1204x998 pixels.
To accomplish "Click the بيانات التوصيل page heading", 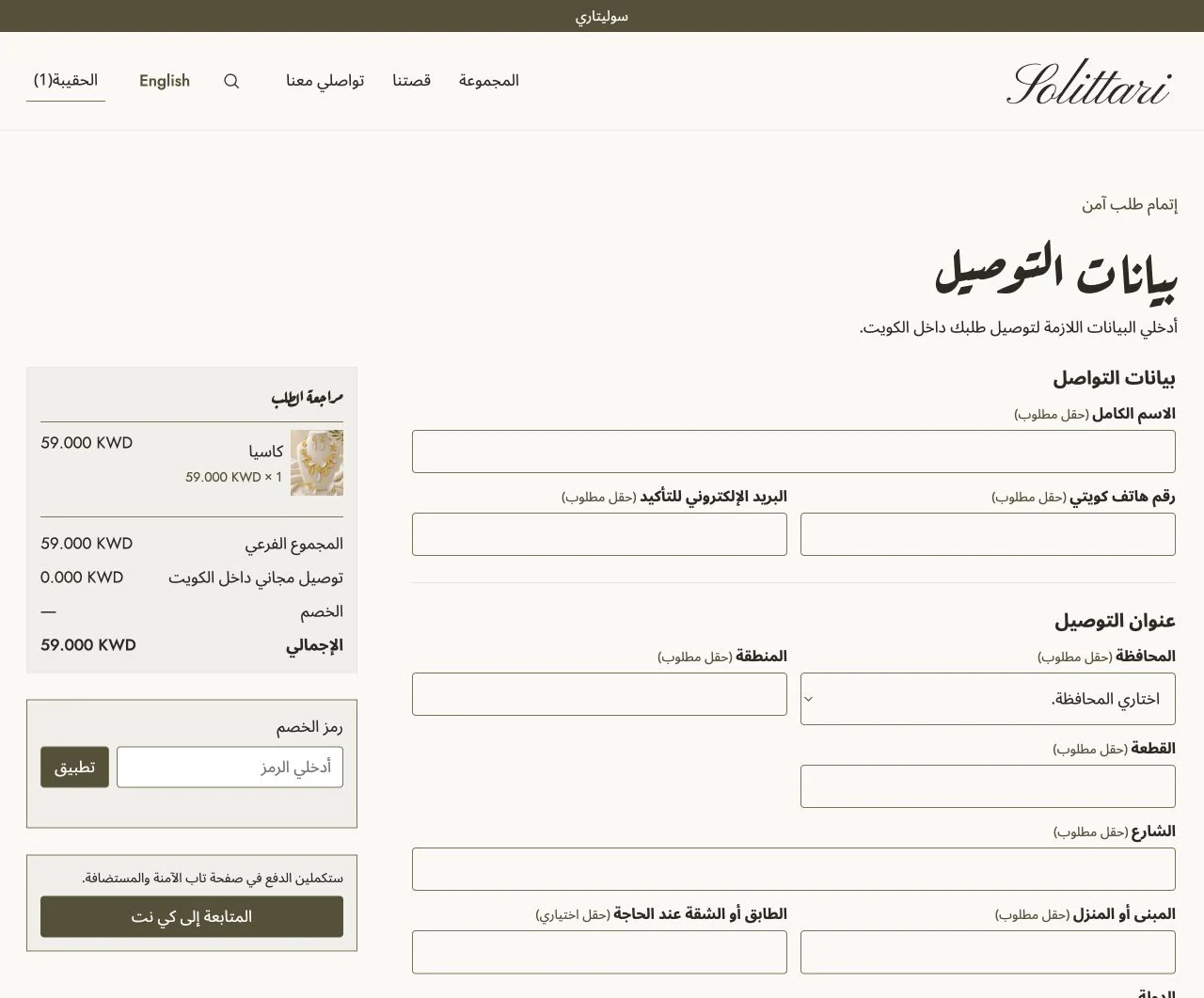I will [x=1055, y=274].
